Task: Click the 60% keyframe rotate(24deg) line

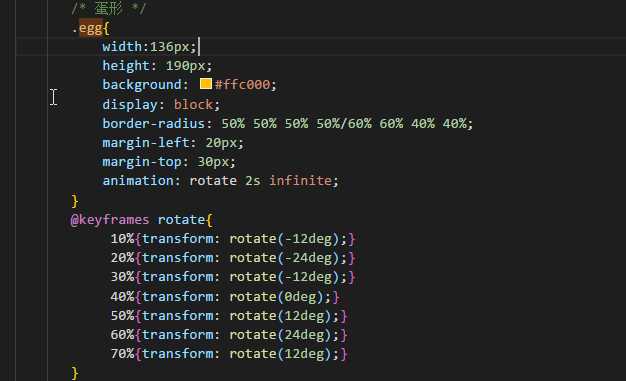Action: pos(229,334)
